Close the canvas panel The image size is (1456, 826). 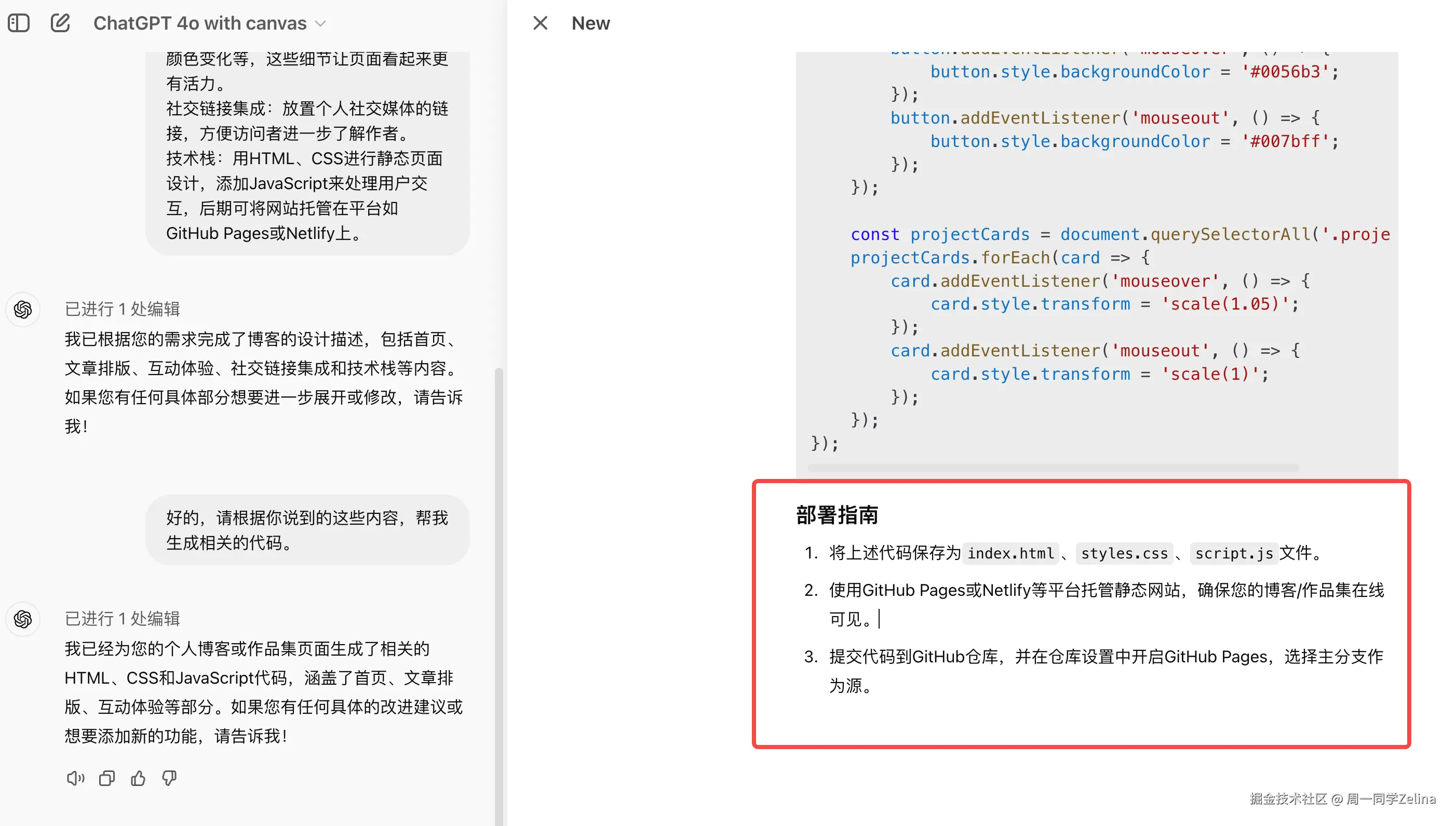coord(540,23)
